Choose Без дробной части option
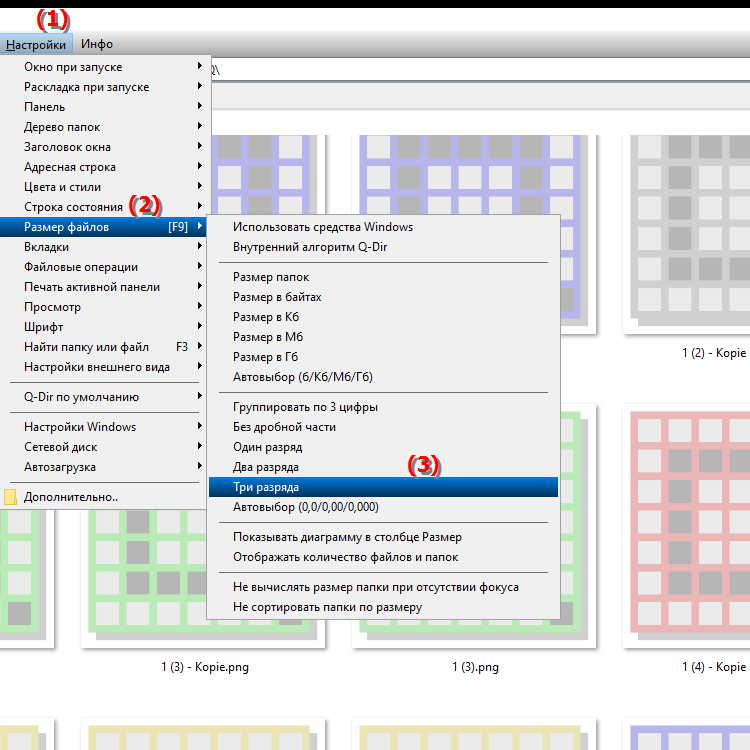 pos(284,427)
